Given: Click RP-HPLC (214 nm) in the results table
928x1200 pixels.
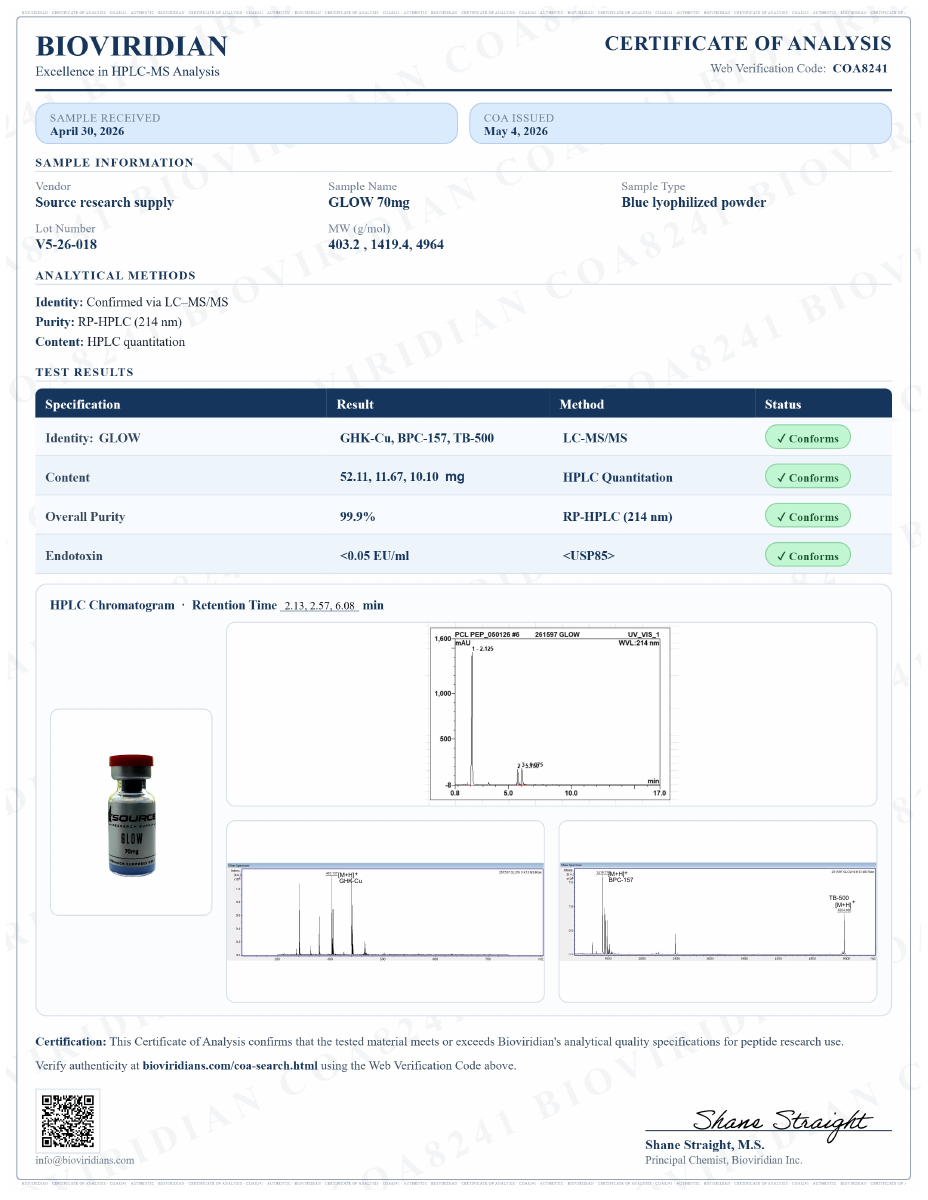Looking at the screenshot, I should (x=618, y=516).
